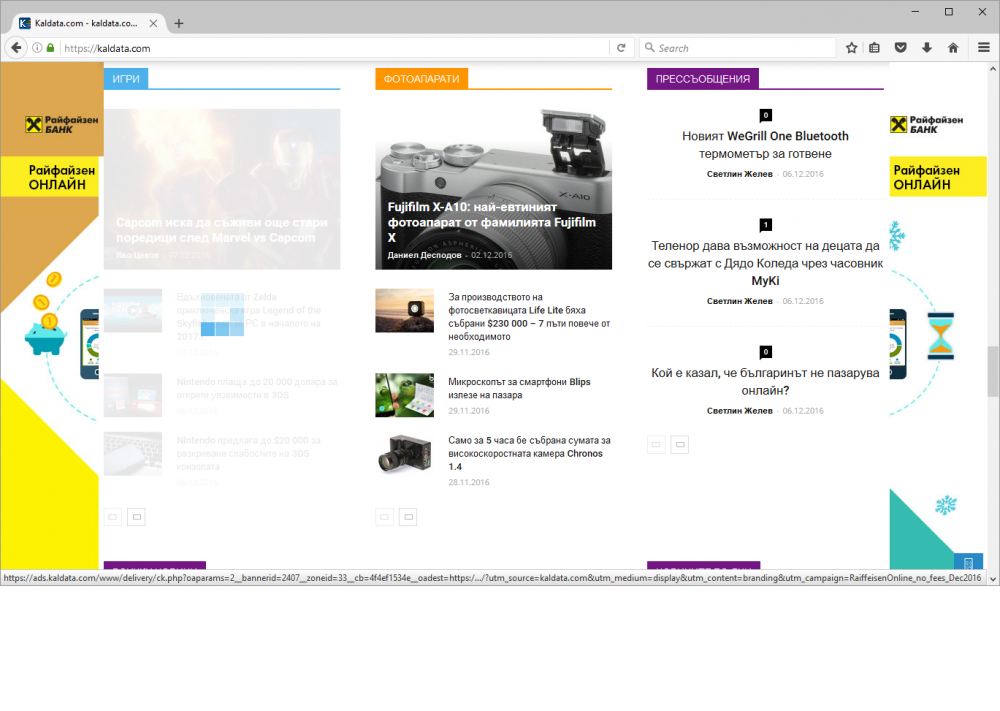Click right Райфайзен БАНК ad logo

(x=926, y=124)
